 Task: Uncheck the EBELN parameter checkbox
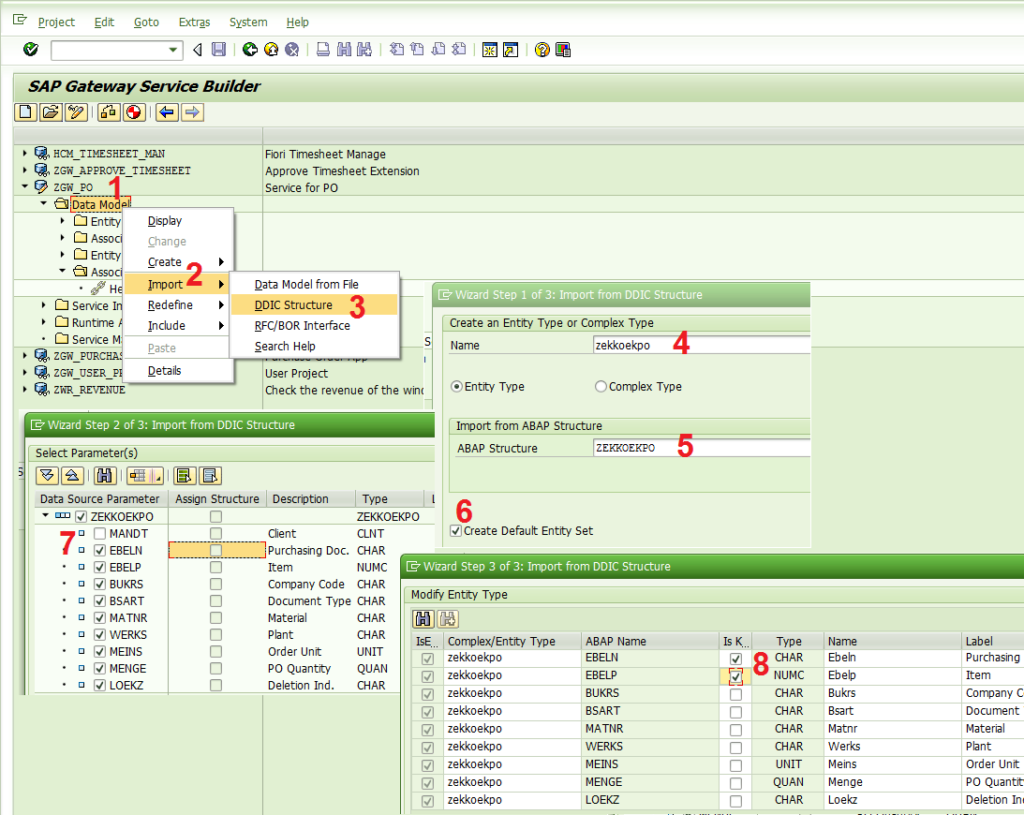[x=100, y=551]
